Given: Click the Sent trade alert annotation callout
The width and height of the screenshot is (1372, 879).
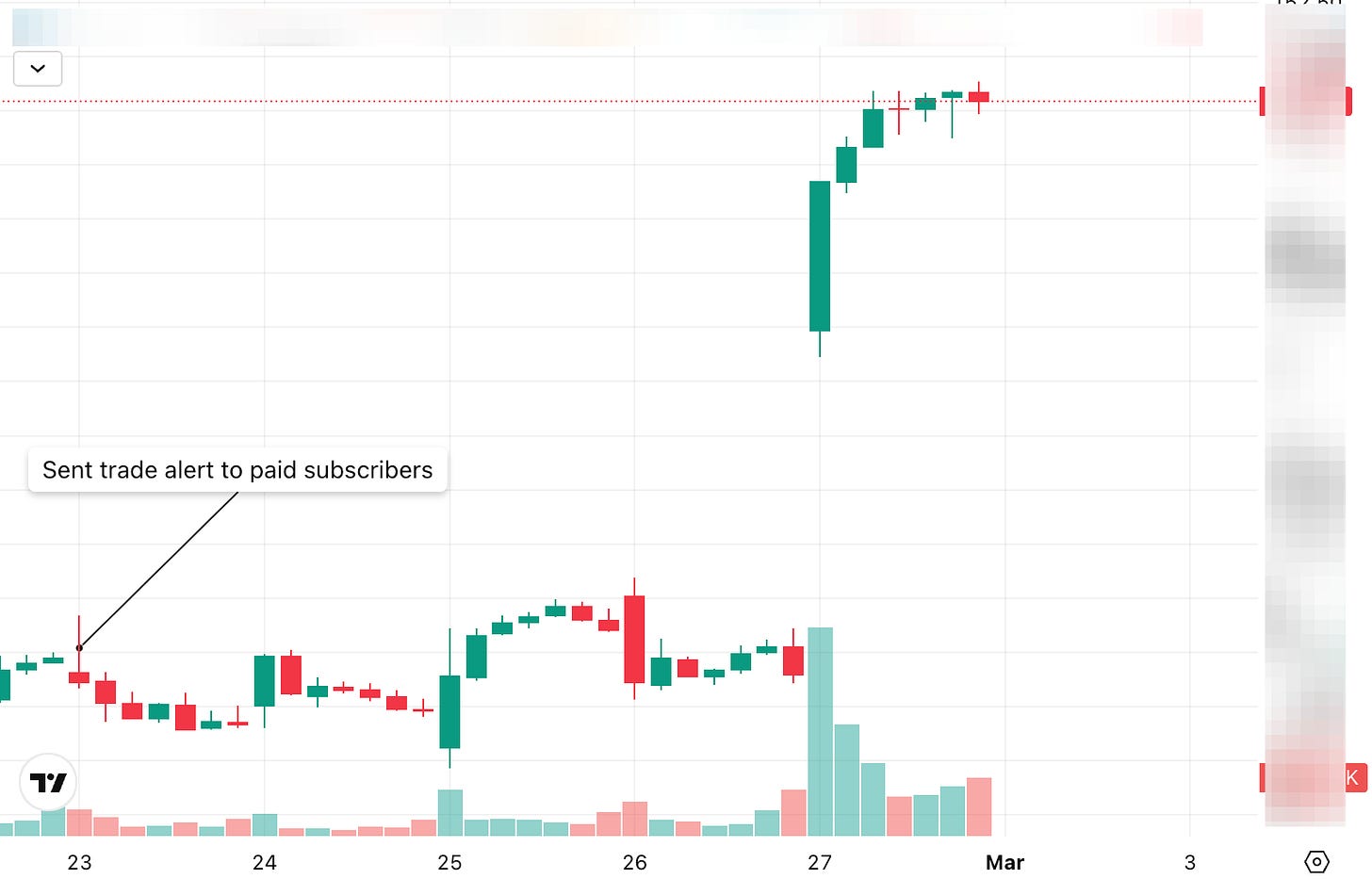Looking at the screenshot, I should click(x=237, y=469).
